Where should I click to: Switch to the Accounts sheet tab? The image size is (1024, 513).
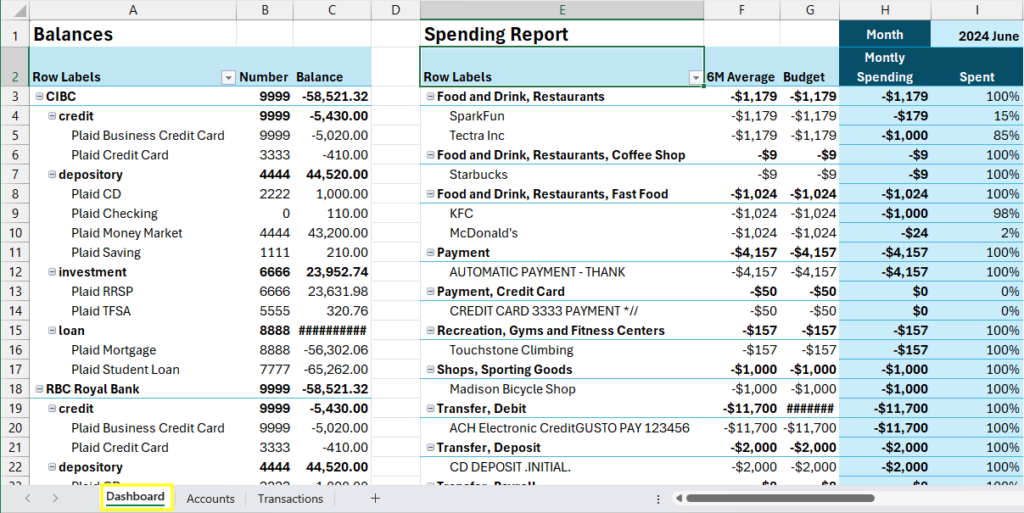(210, 498)
